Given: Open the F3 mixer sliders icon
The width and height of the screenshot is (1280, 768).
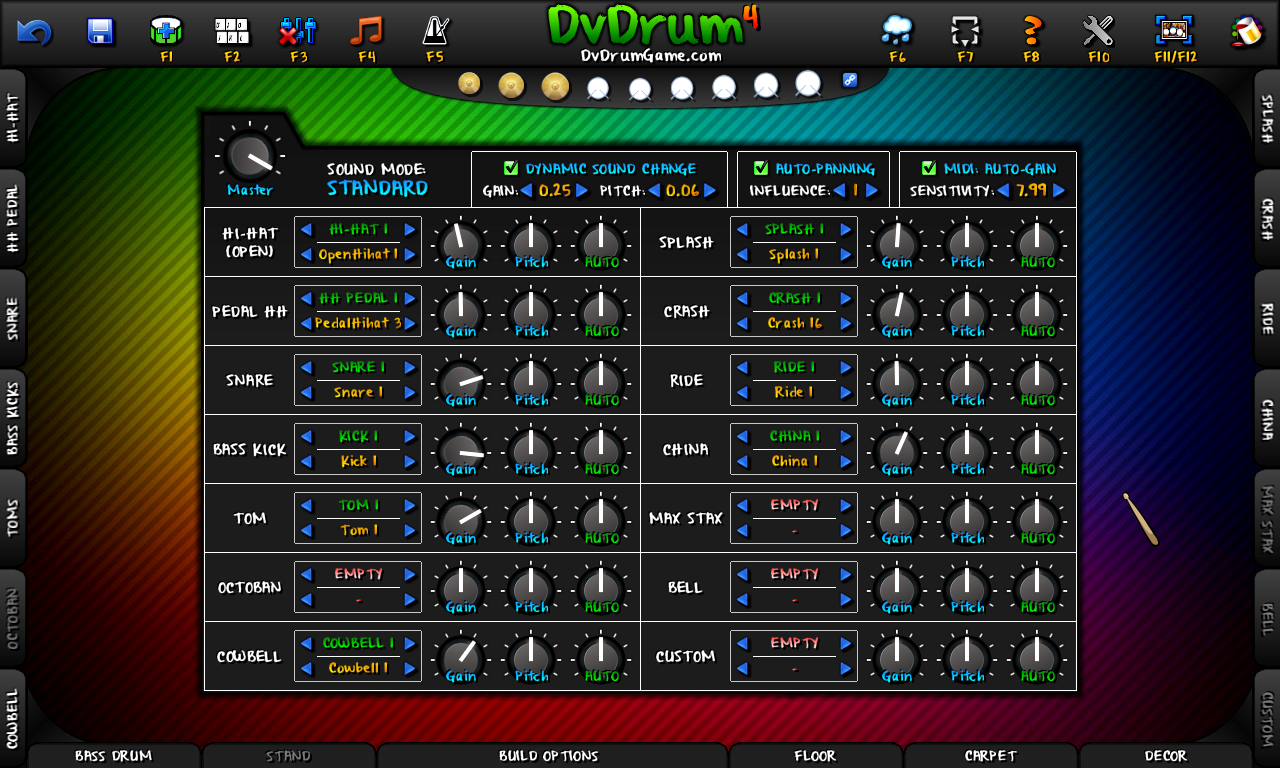Looking at the screenshot, I should (x=298, y=31).
